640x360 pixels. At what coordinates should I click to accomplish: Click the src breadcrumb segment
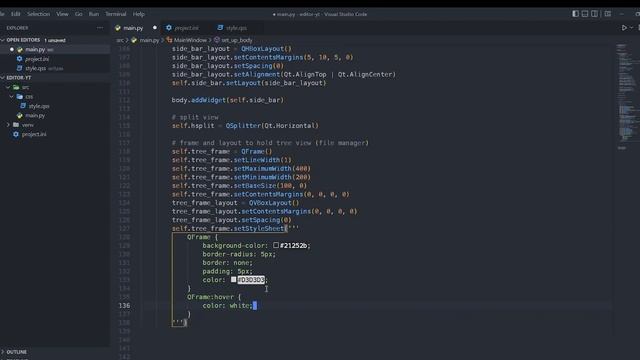coord(120,40)
